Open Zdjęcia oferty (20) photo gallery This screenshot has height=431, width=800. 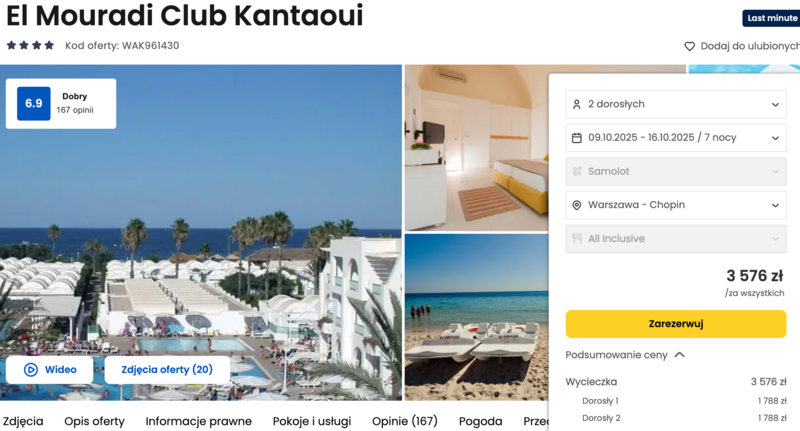click(167, 370)
